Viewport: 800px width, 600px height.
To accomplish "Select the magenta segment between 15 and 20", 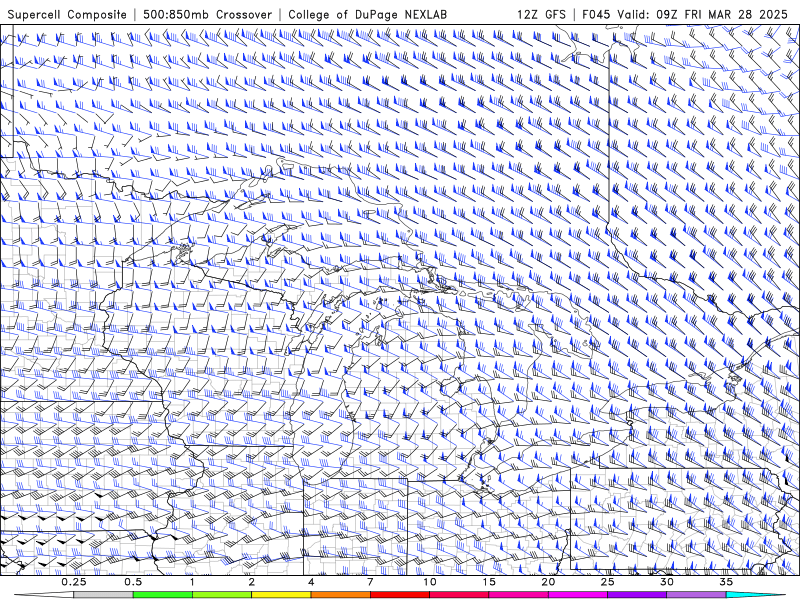I will click(518, 595).
